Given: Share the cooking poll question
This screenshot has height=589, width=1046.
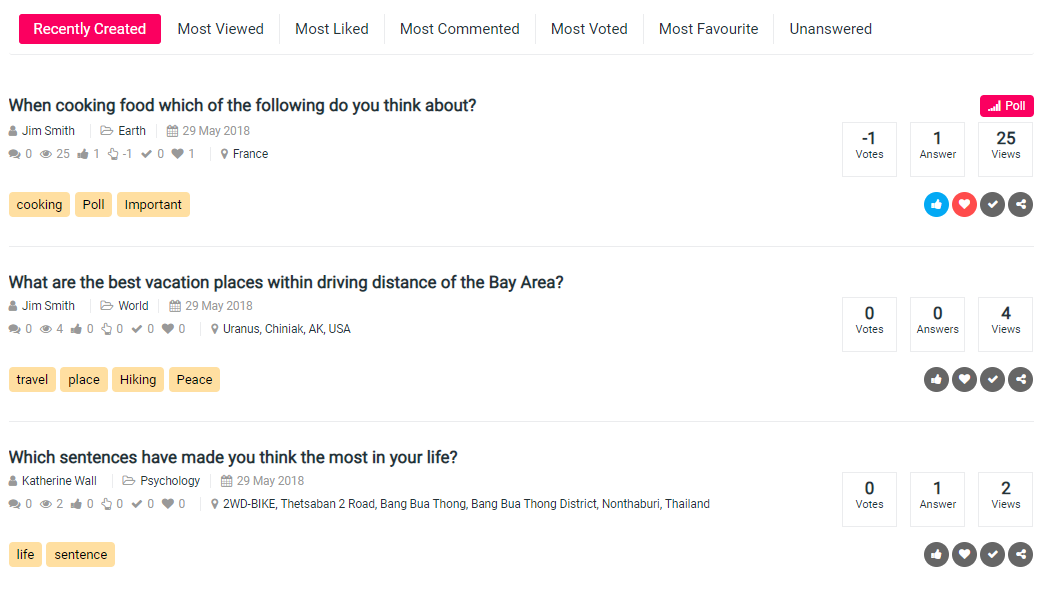Looking at the screenshot, I should click(x=1020, y=205).
